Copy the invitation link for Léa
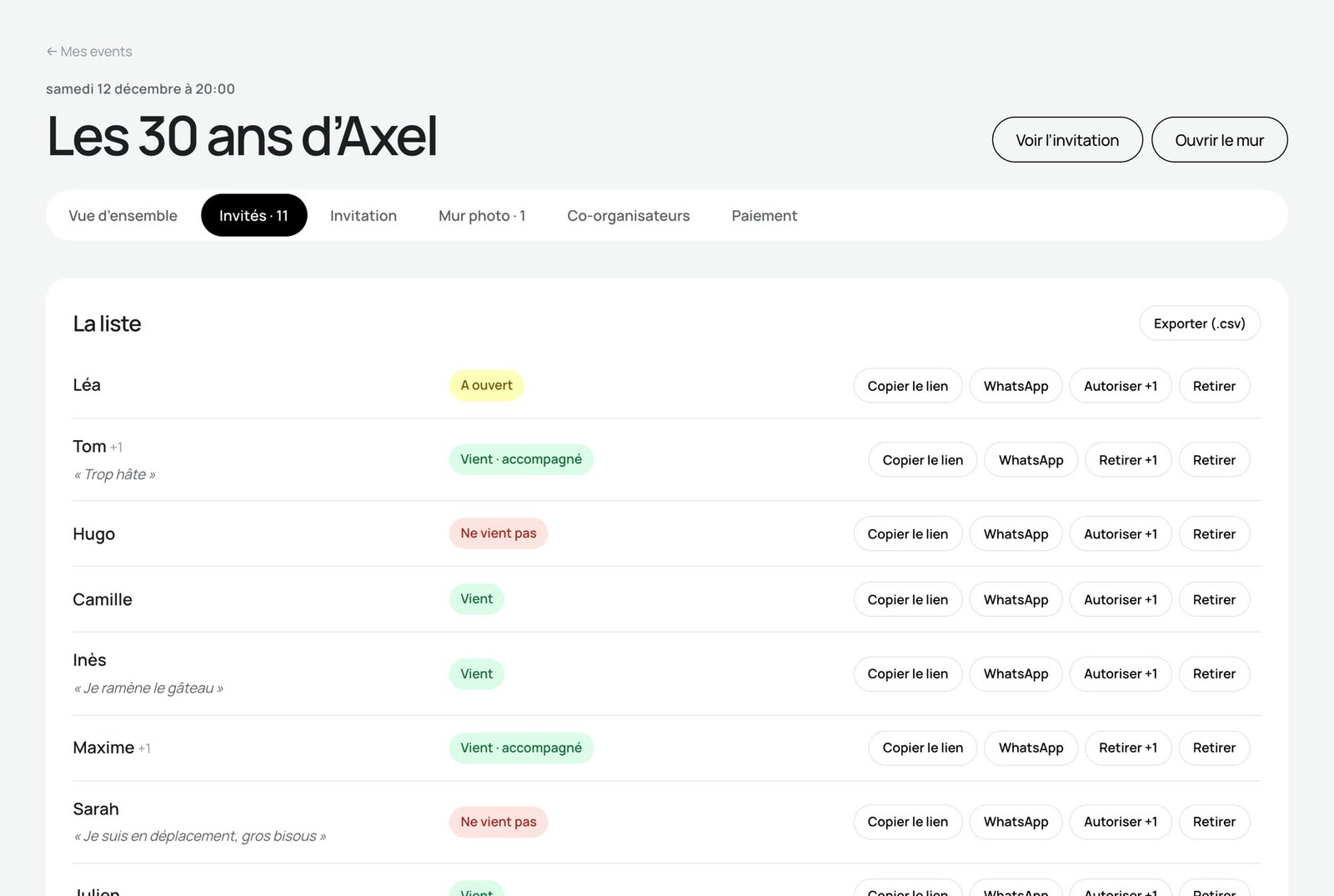 click(x=908, y=386)
